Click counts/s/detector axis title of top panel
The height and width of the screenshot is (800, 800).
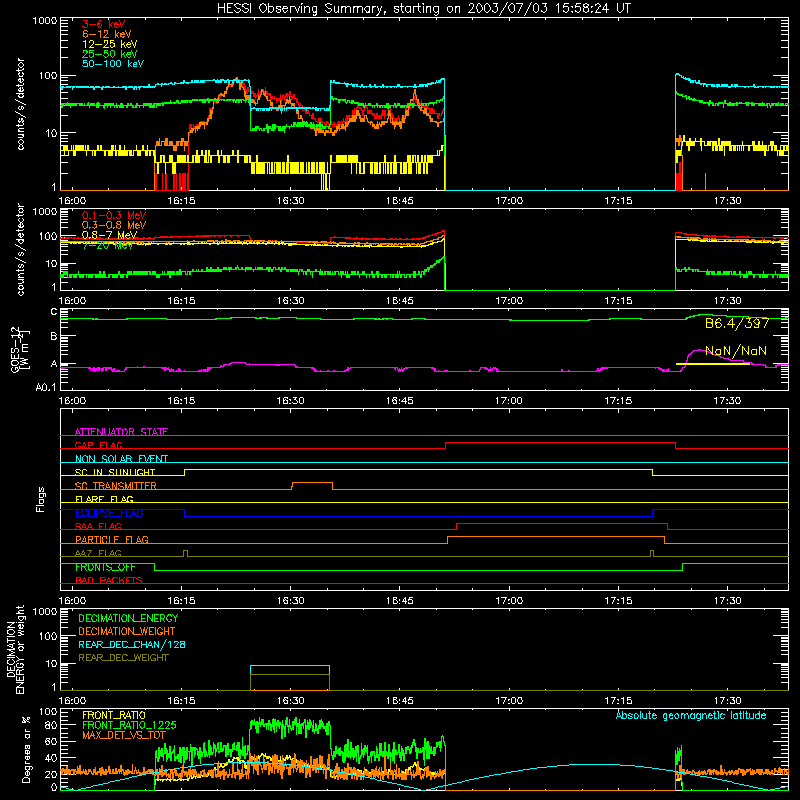pyautogui.click(x=20, y=104)
